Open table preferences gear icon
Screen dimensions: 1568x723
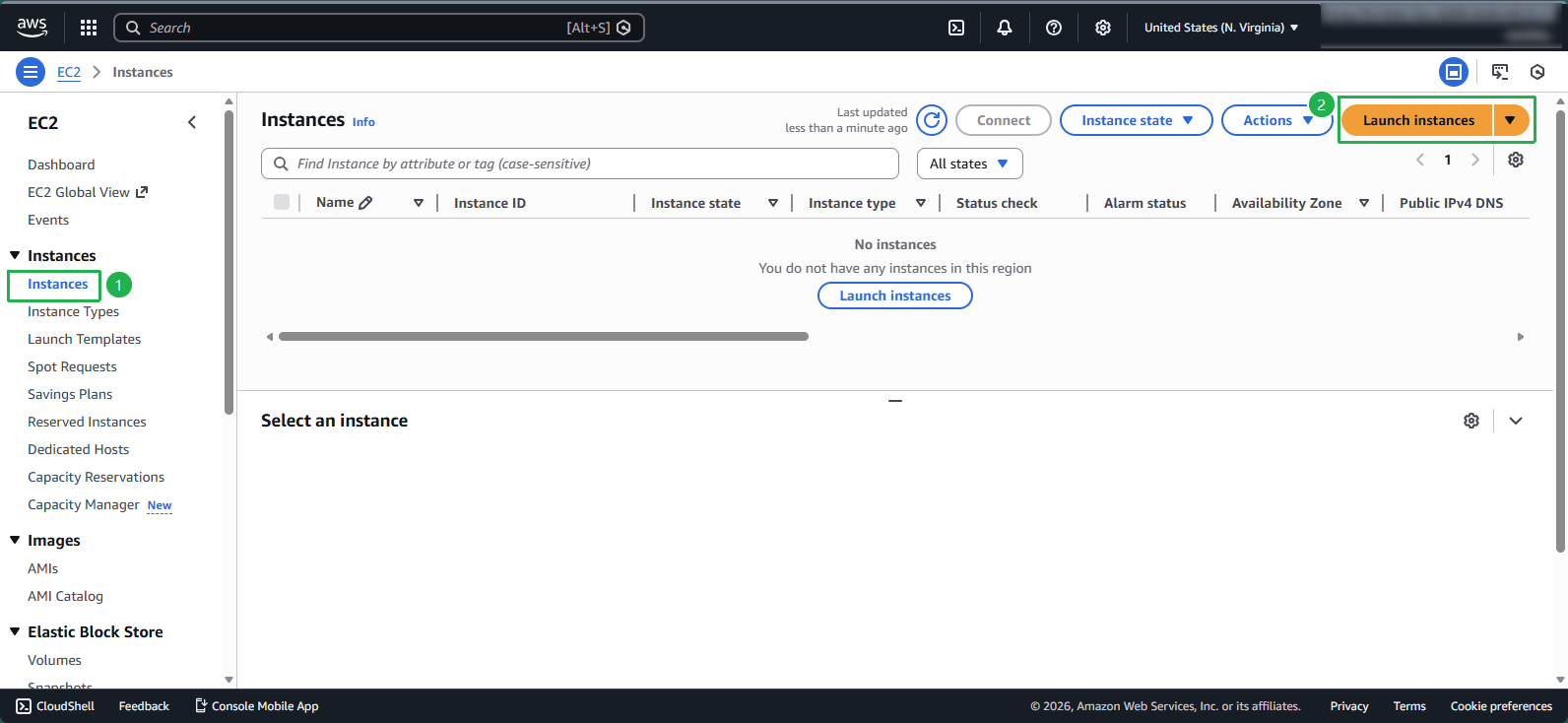1516,160
